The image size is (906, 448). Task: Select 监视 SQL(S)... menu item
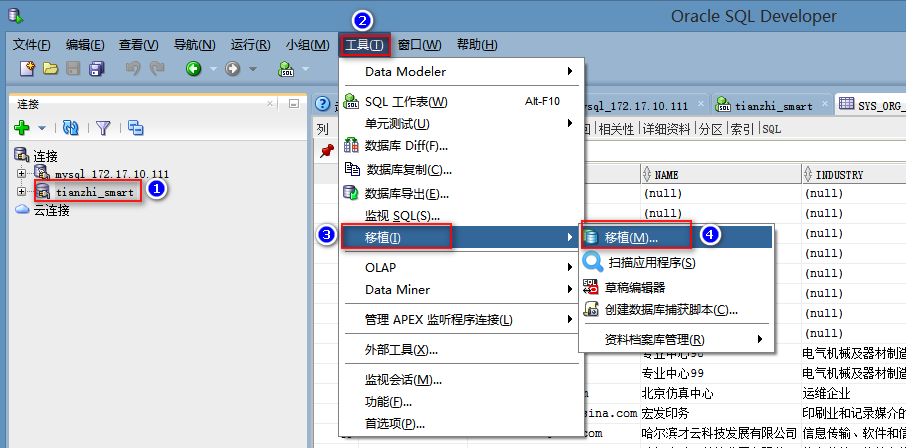point(462,216)
